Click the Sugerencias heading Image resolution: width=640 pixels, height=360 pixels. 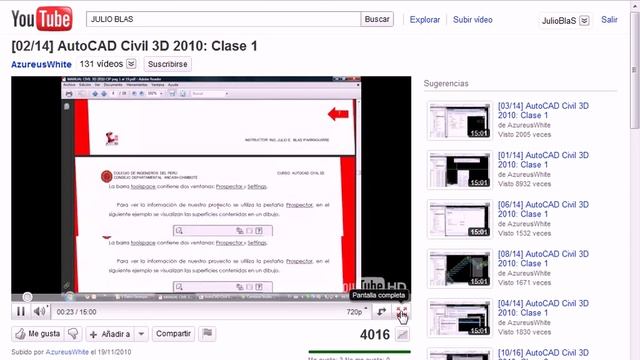[446, 83]
